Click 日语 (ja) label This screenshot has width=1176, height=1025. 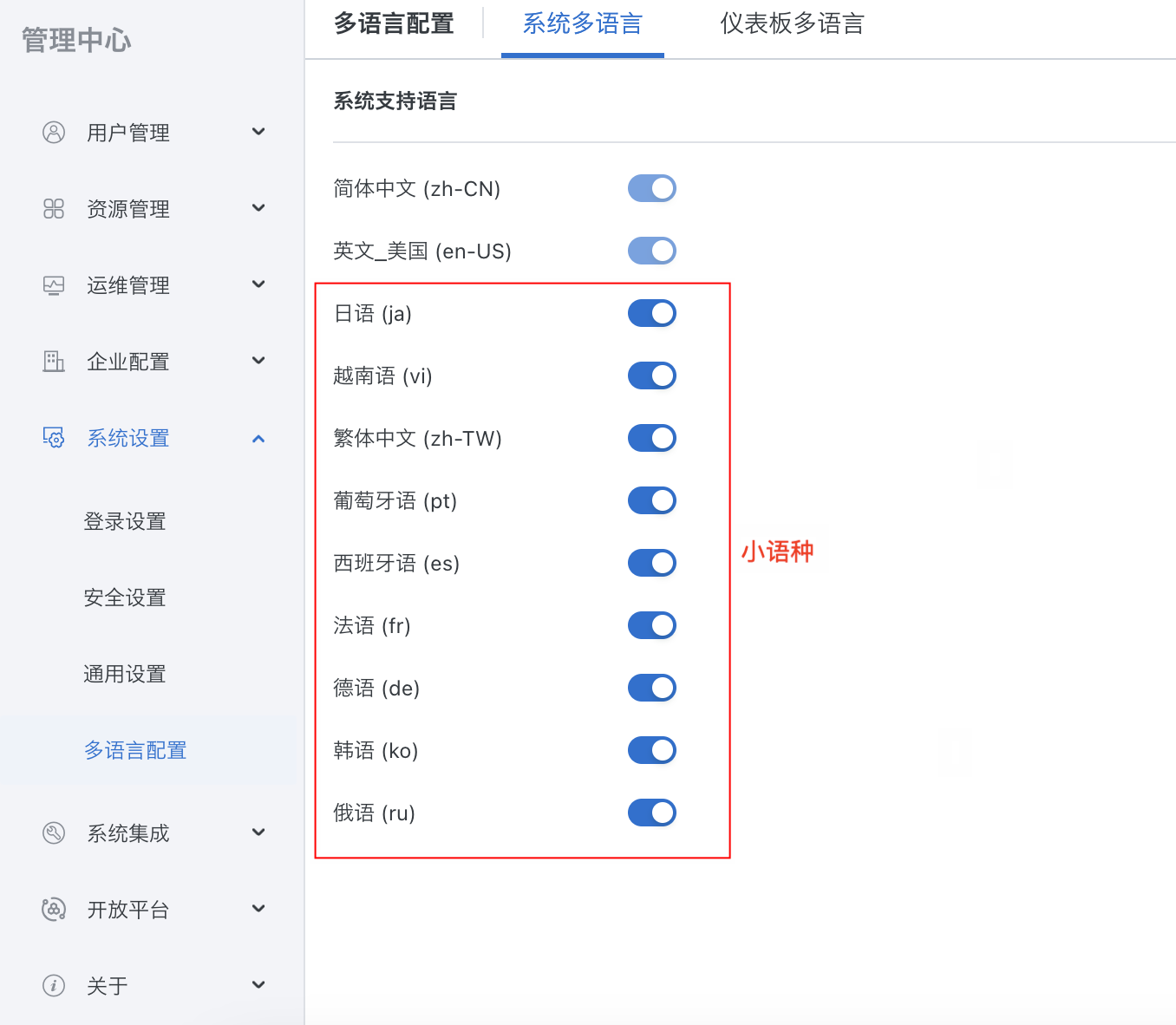pyautogui.click(x=373, y=313)
